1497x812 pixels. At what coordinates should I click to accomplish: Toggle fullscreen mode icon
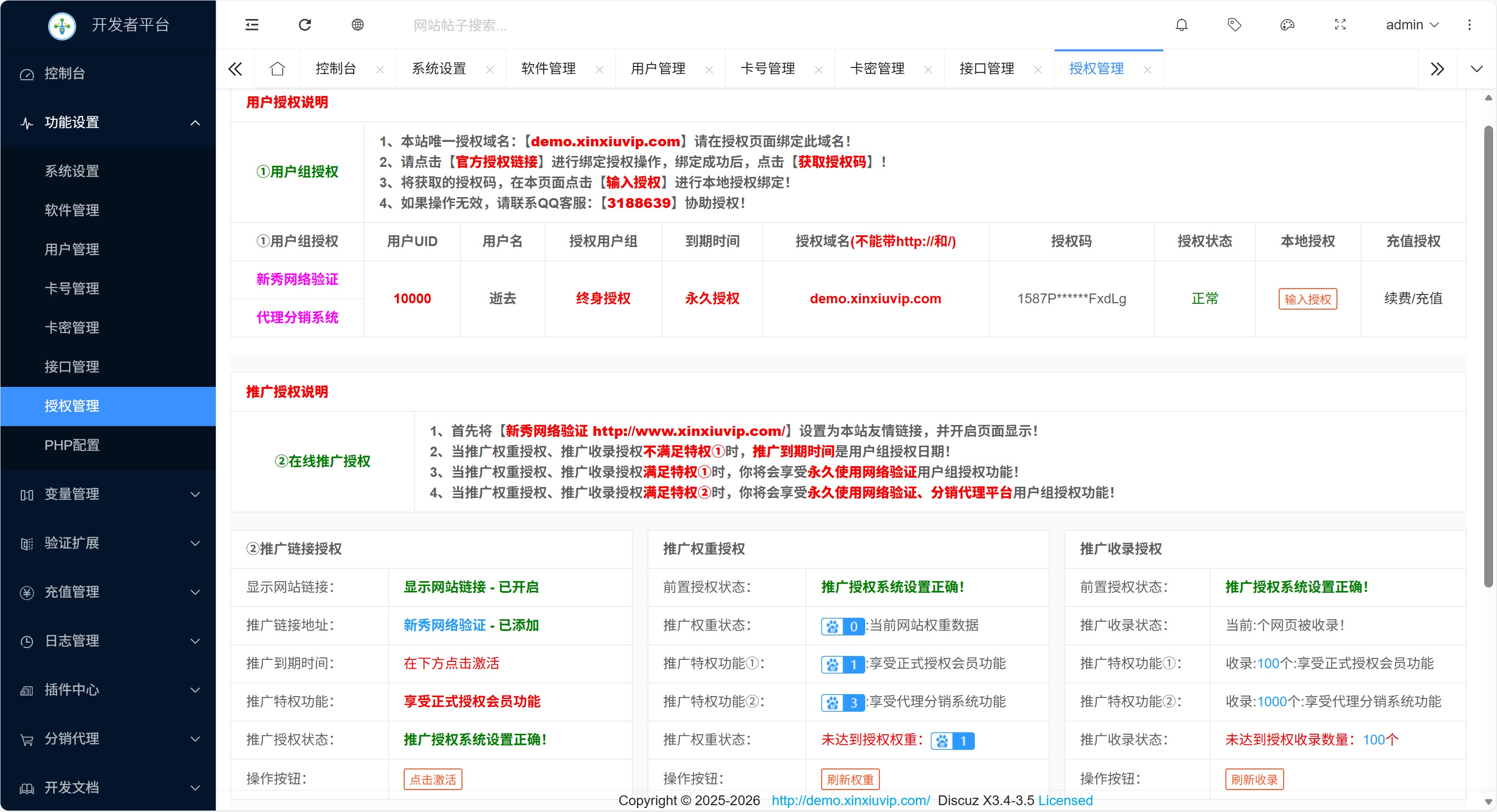[1340, 25]
